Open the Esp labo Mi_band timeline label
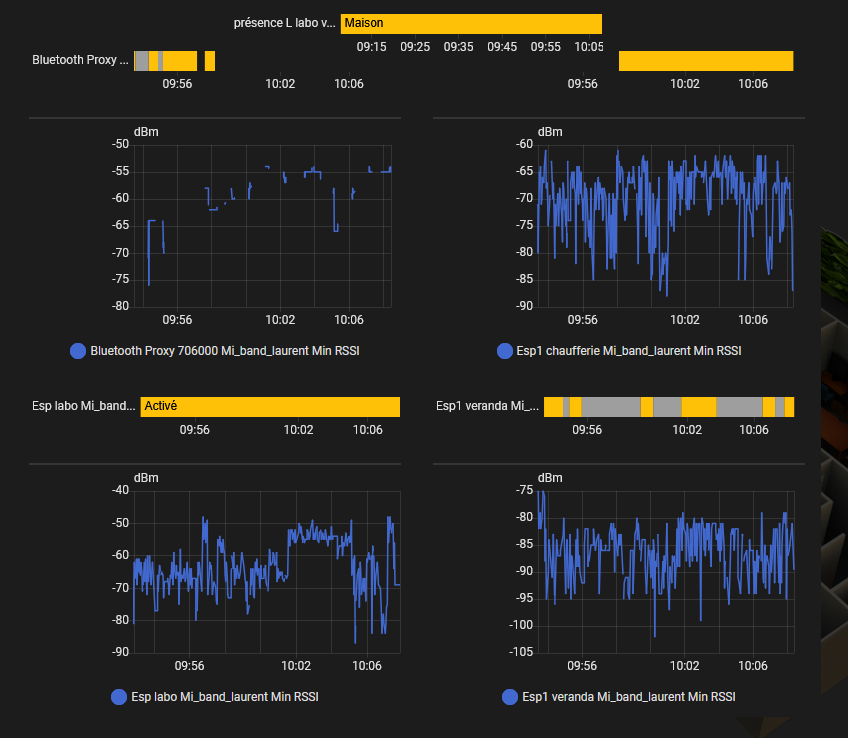The image size is (848, 738). point(83,406)
